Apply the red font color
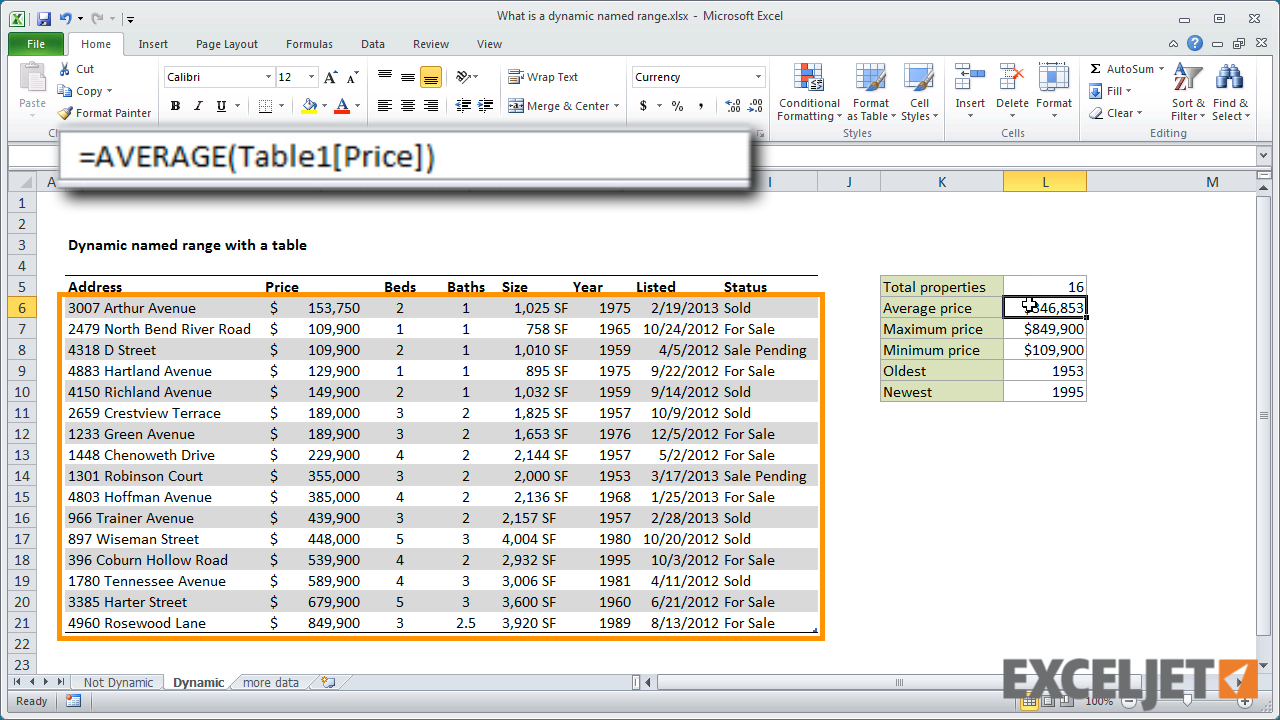Viewport: 1280px width, 720px height. coord(342,106)
